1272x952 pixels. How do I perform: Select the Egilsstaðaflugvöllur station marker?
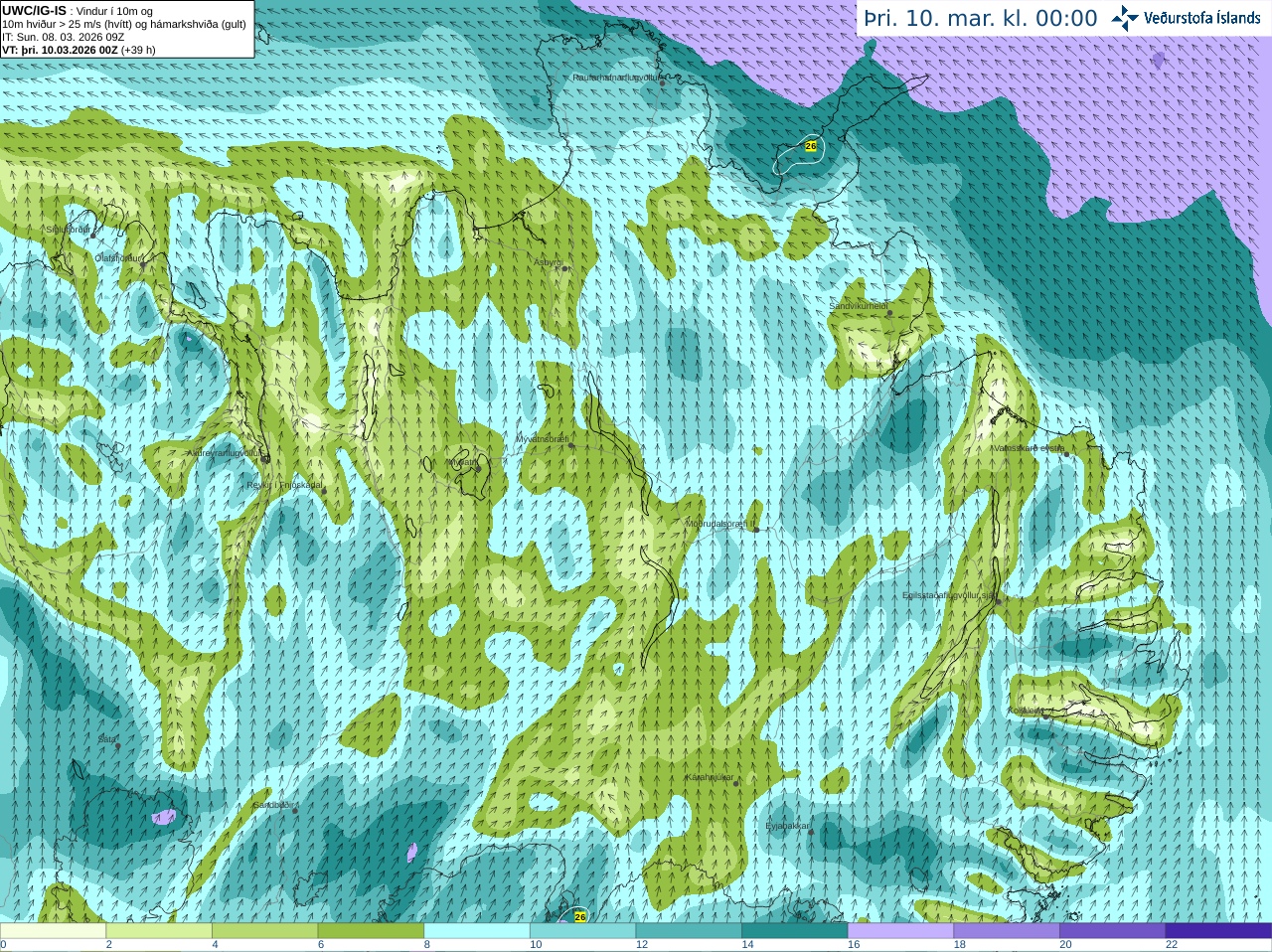[x=999, y=601]
